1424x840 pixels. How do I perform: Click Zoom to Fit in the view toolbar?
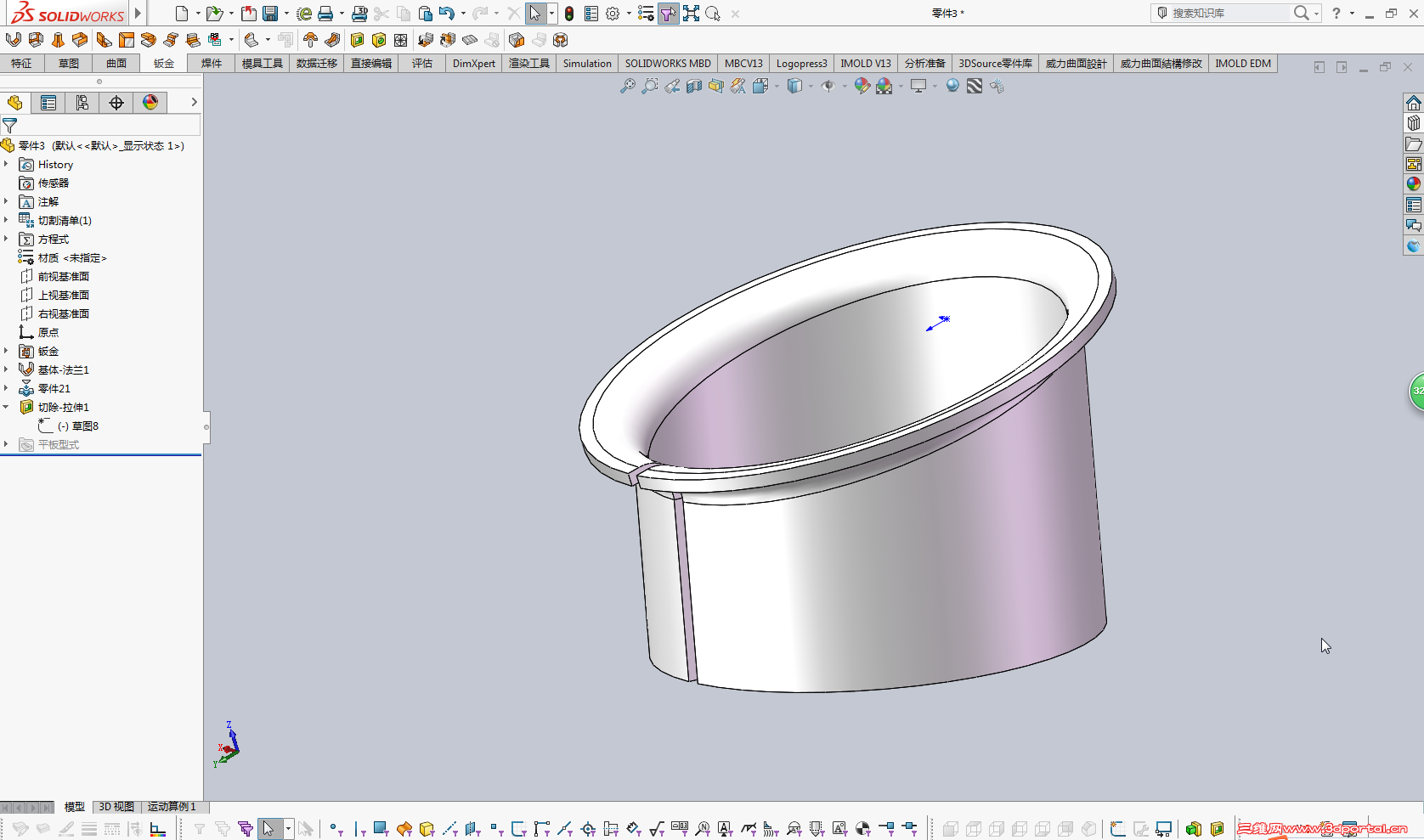pyautogui.click(x=628, y=86)
